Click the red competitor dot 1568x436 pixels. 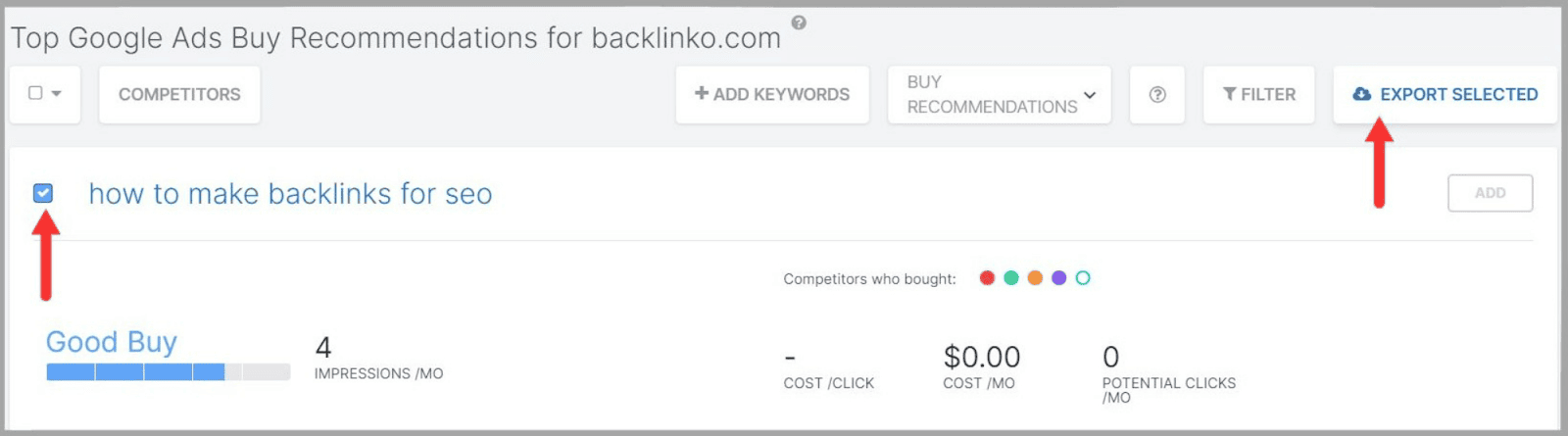point(987,278)
